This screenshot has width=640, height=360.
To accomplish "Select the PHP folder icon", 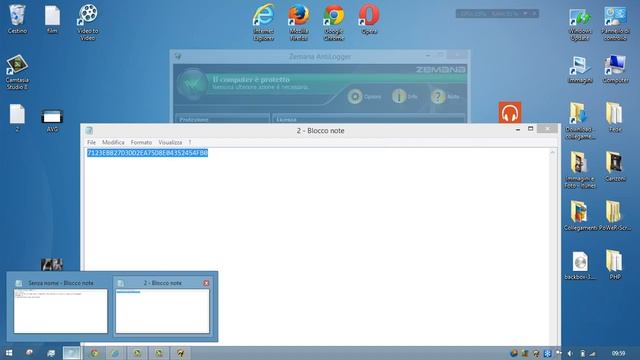I will click(x=615, y=265).
